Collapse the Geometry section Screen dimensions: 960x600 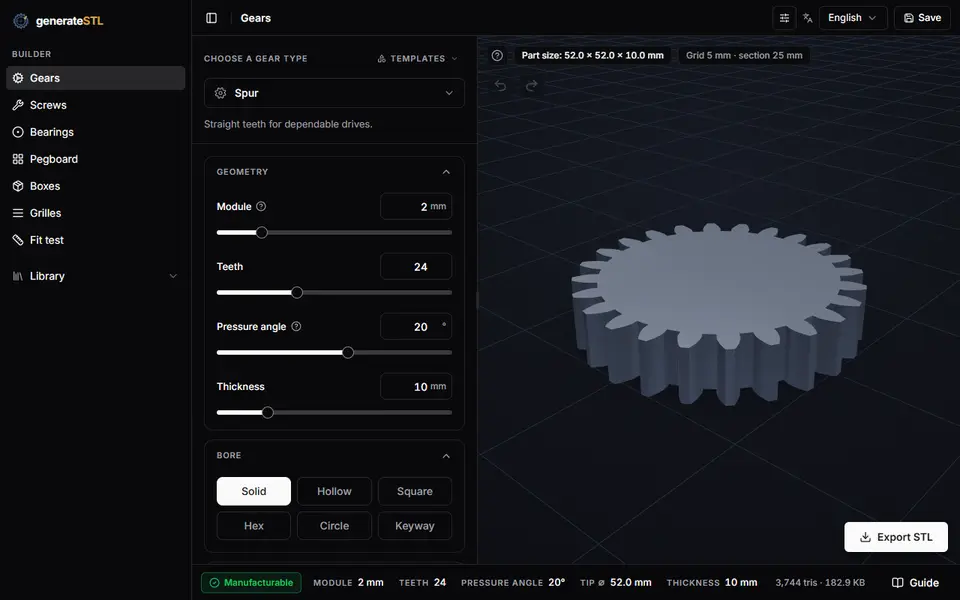(446, 172)
